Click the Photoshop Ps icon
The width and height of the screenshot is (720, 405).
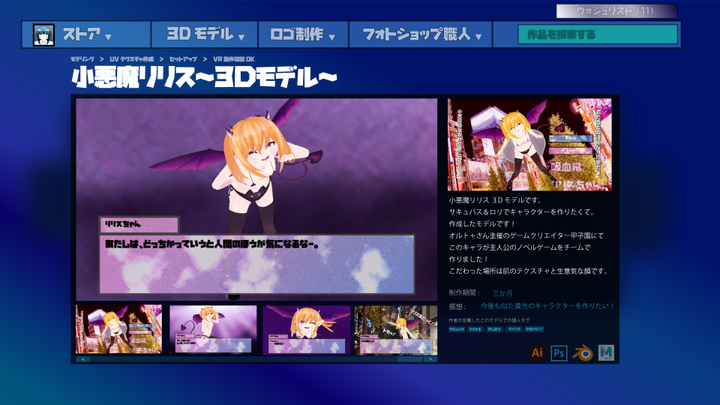point(559,353)
